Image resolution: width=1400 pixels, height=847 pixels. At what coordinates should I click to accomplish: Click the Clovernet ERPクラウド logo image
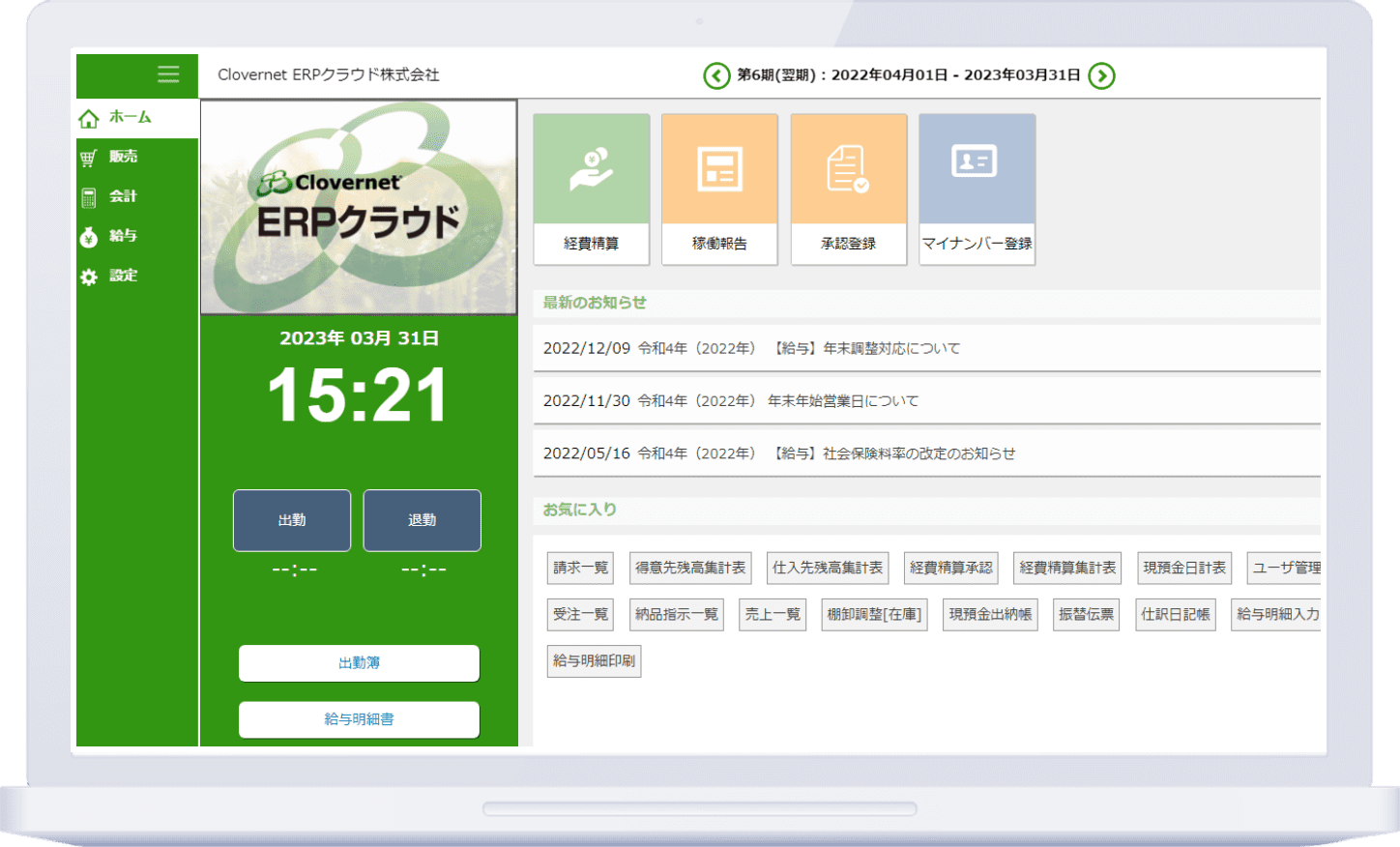359,207
